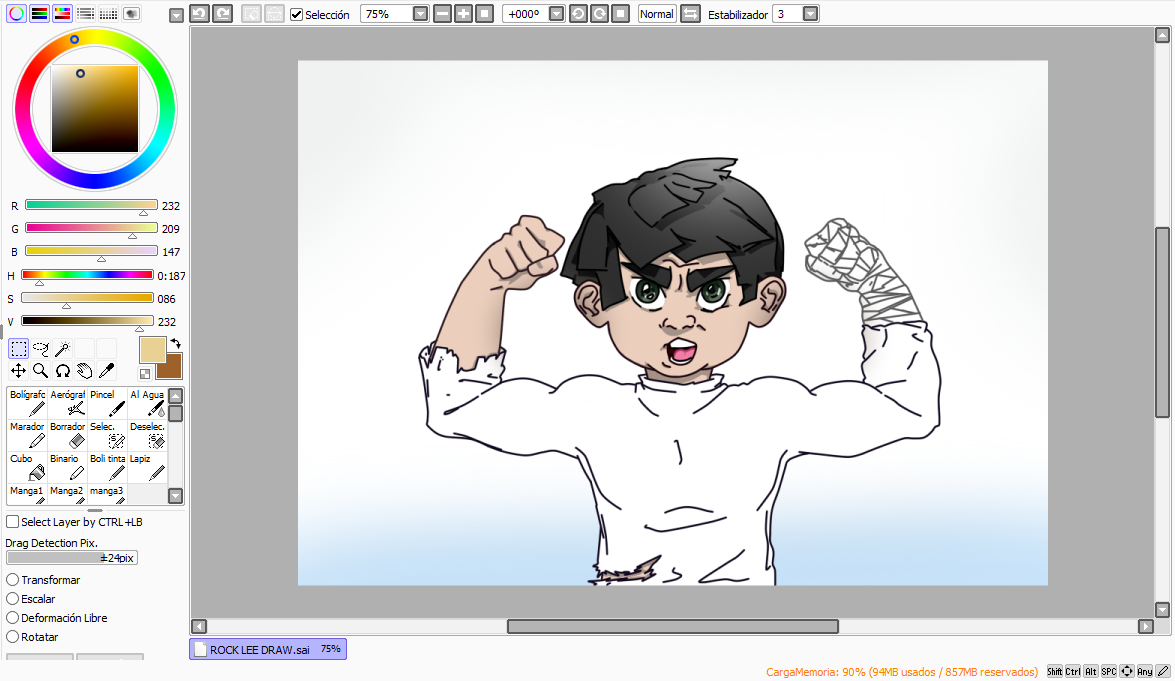Toggle transparent color checker icon
The width and height of the screenshot is (1175, 681).
pos(145,374)
